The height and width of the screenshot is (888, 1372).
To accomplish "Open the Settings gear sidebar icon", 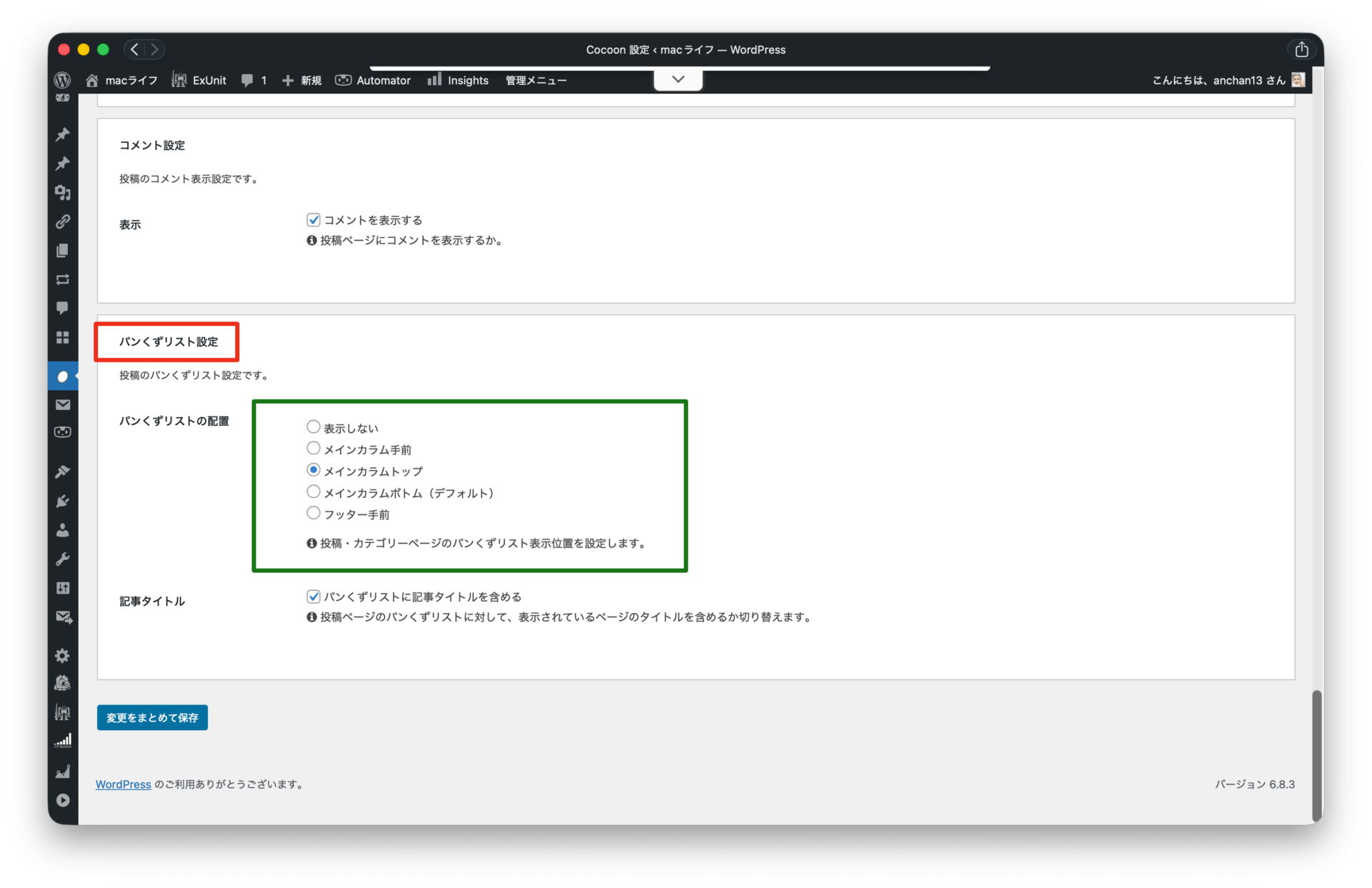I will coord(62,656).
